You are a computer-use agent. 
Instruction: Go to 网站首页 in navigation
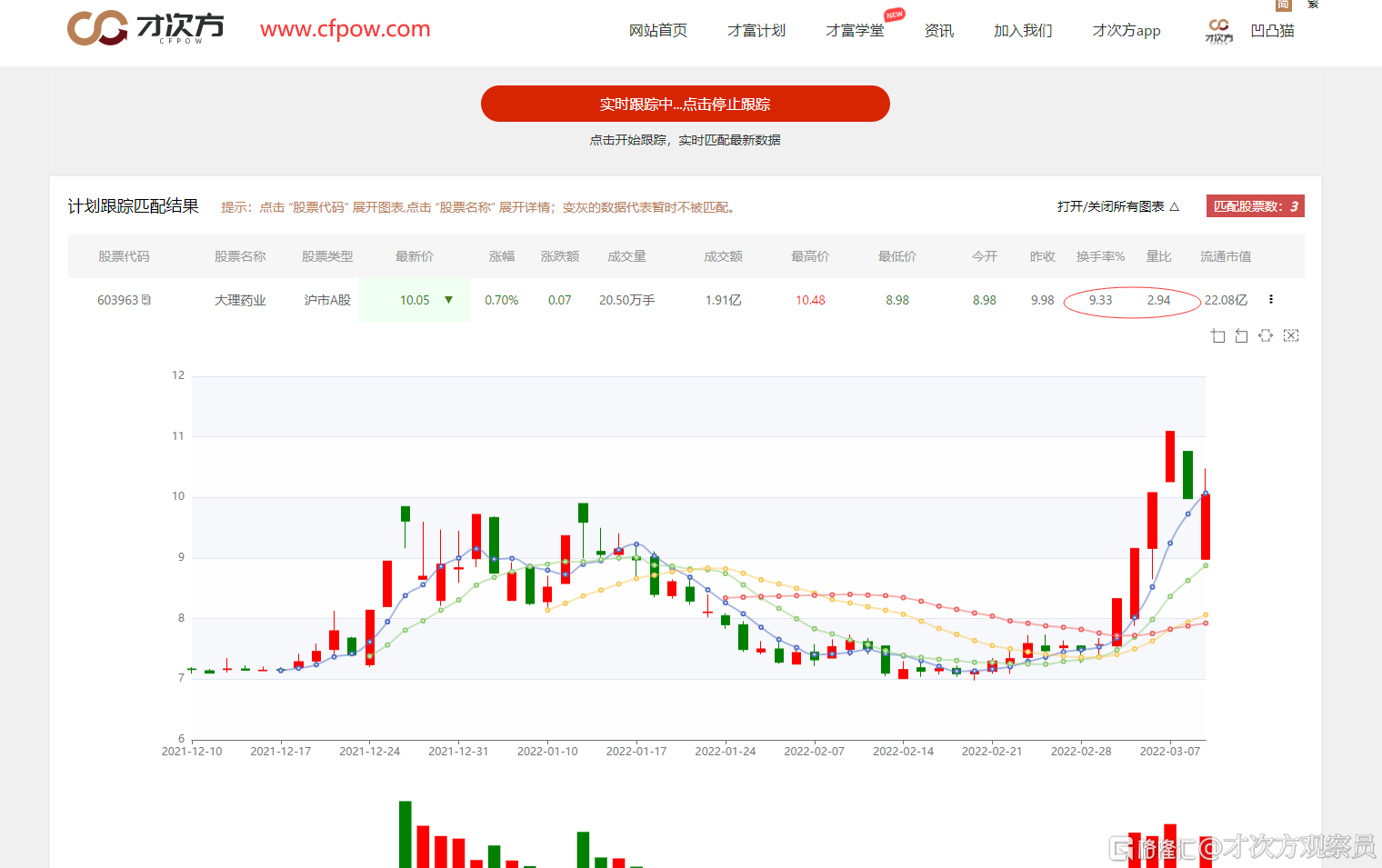click(658, 30)
